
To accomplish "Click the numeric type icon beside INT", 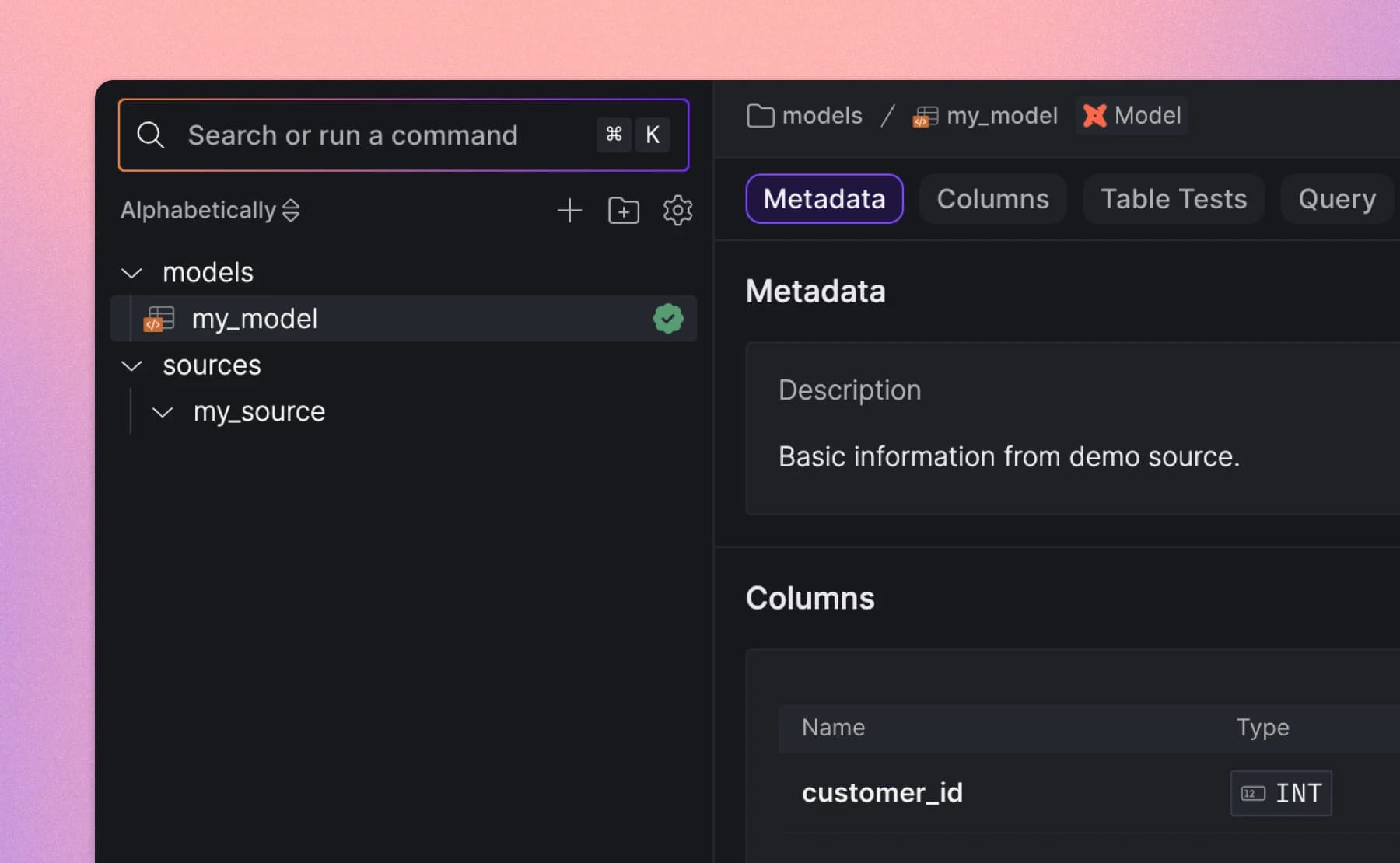I will pyautogui.click(x=1252, y=794).
